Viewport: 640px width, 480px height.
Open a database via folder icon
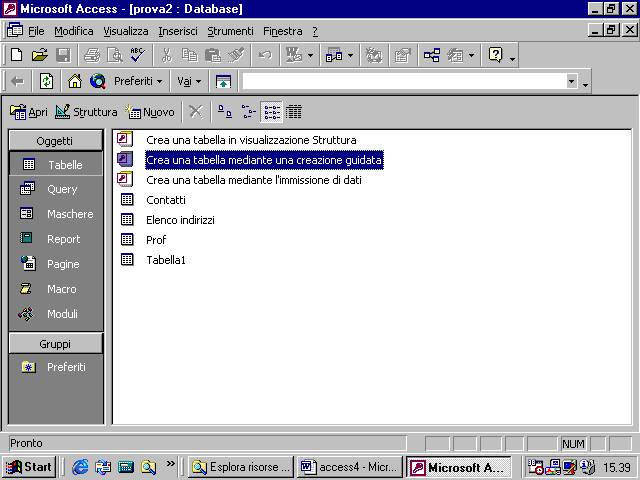pos(40,55)
